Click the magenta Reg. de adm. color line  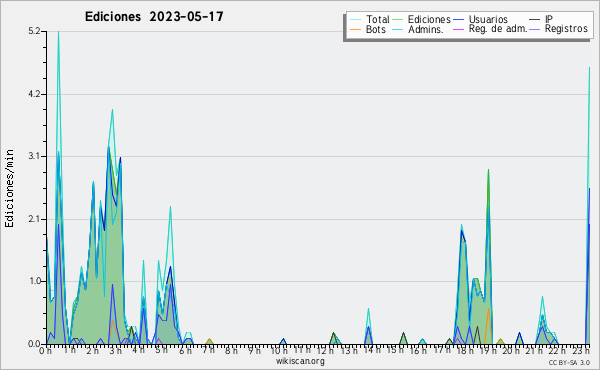click(x=458, y=29)
